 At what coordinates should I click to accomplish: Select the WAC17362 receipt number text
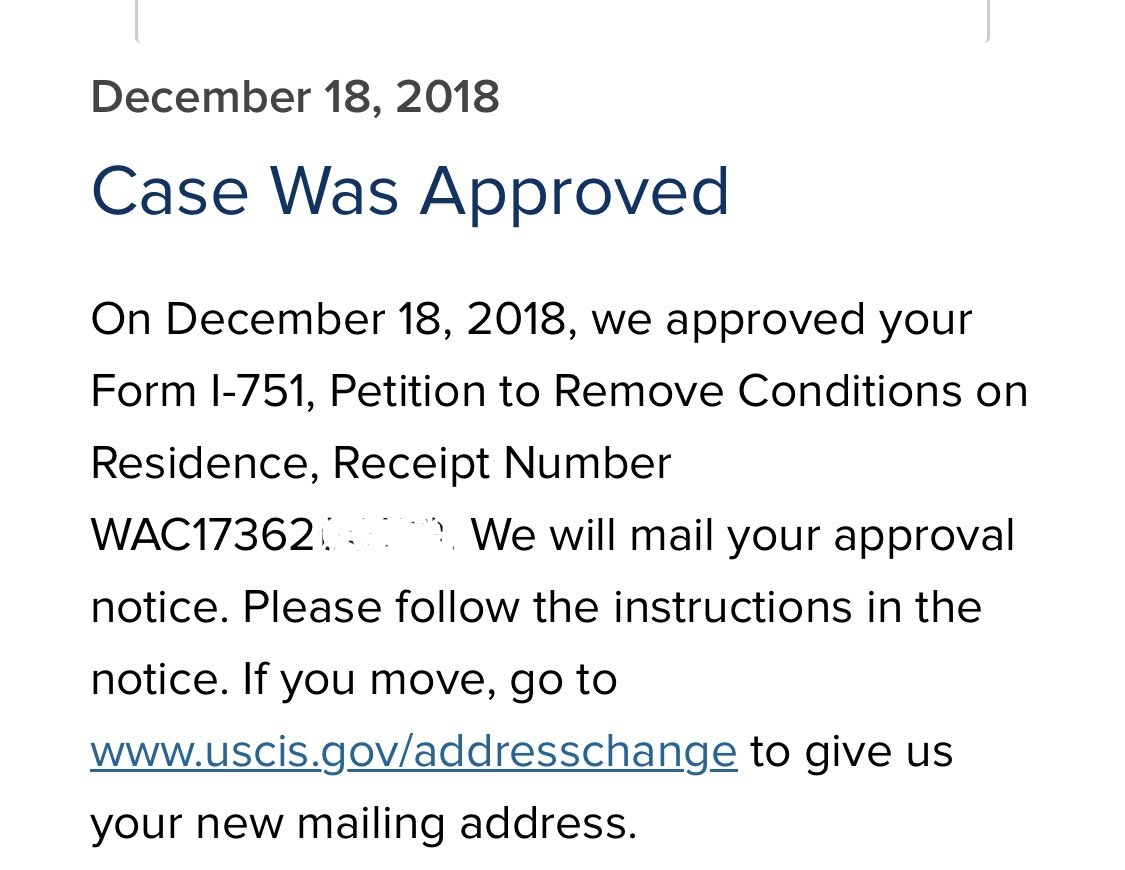[x=203, y=535]
